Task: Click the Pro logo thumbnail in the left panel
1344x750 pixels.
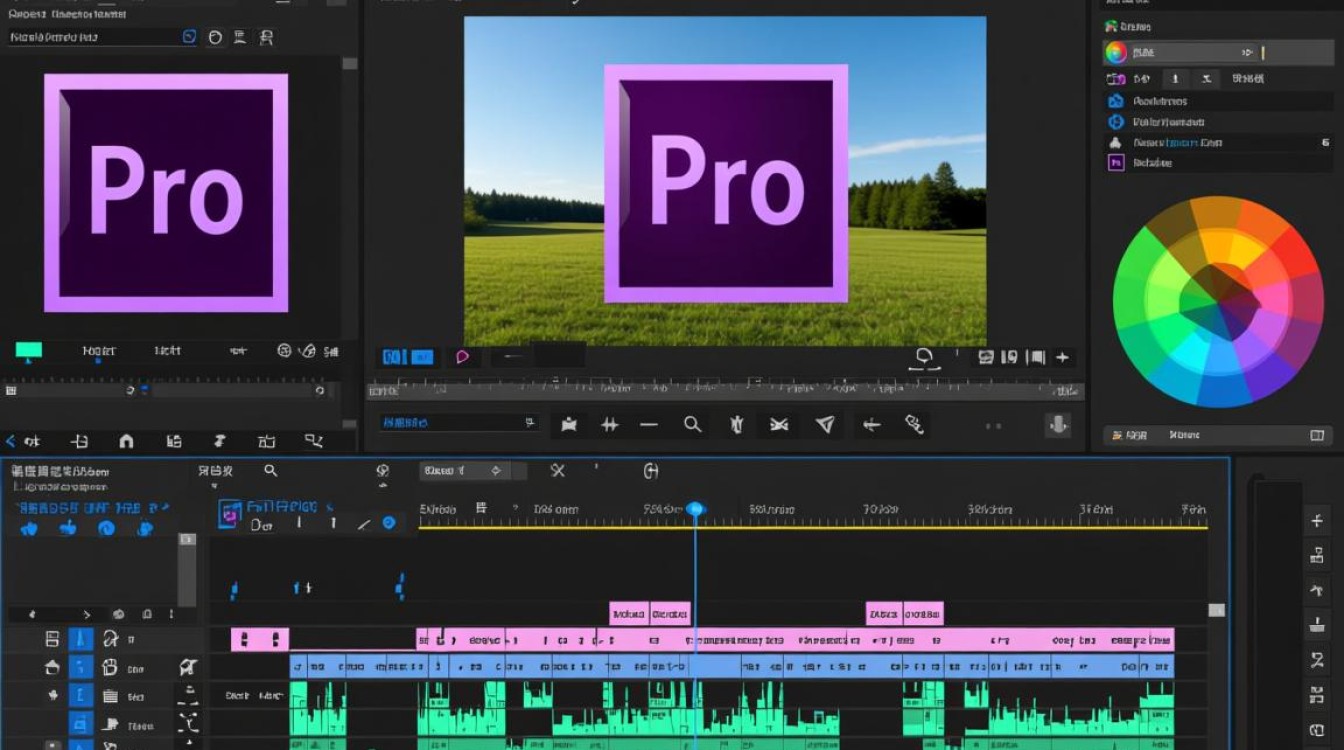Action: [x=166, y=192]
